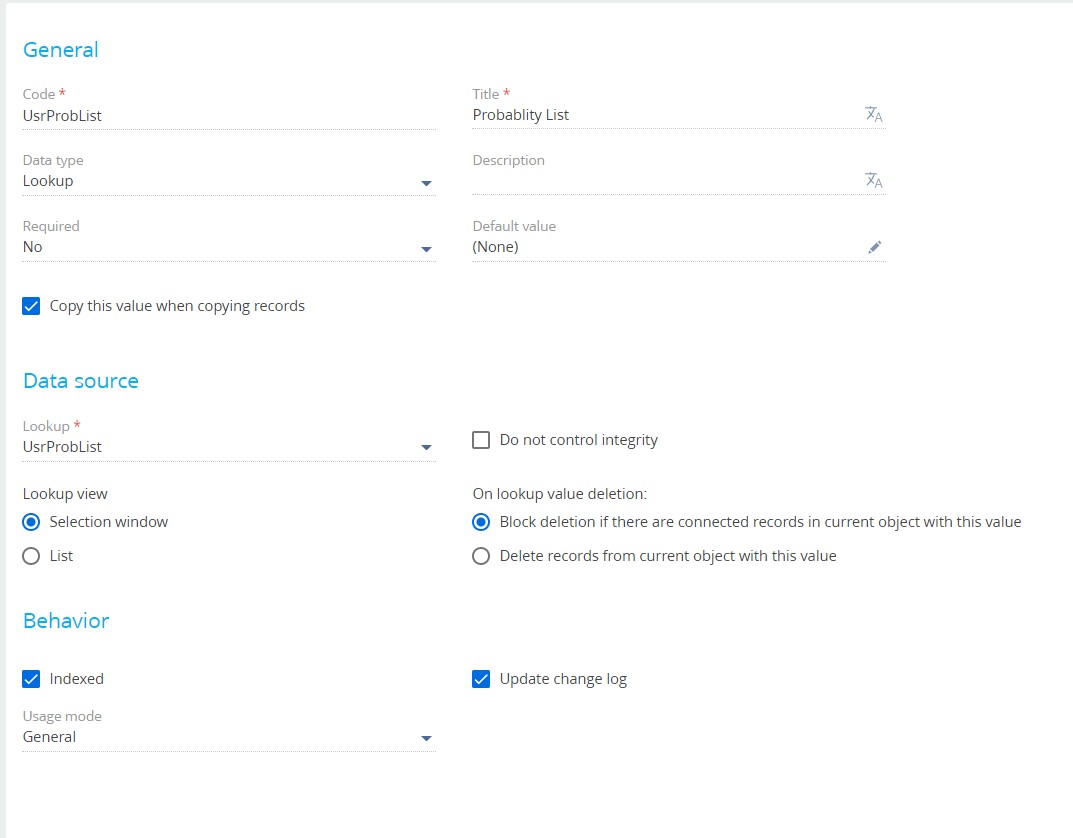
Task: Open translation icon for Description field
Action: 873,180
